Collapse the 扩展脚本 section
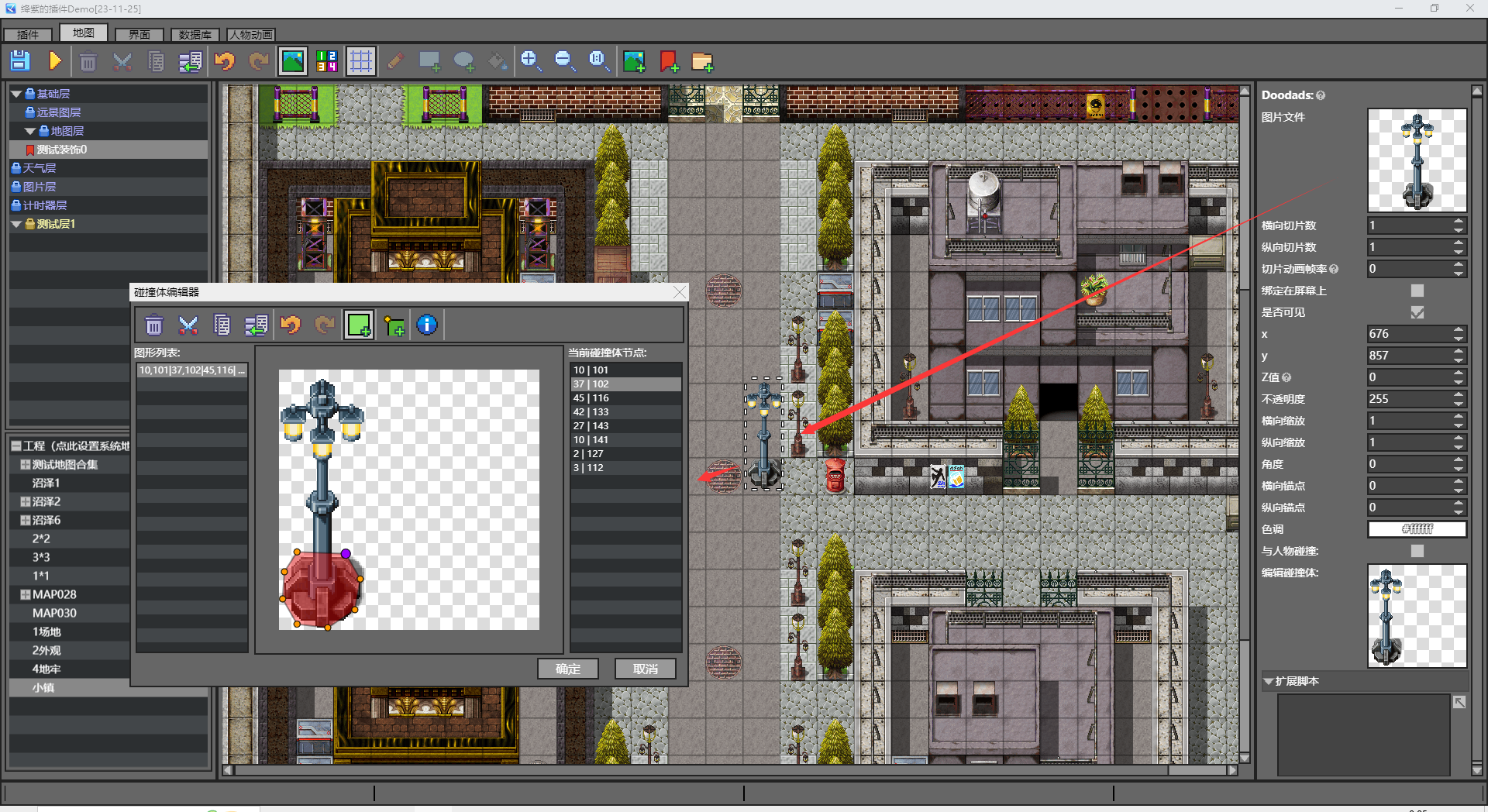1488x812 pixels. point(1268,681)
